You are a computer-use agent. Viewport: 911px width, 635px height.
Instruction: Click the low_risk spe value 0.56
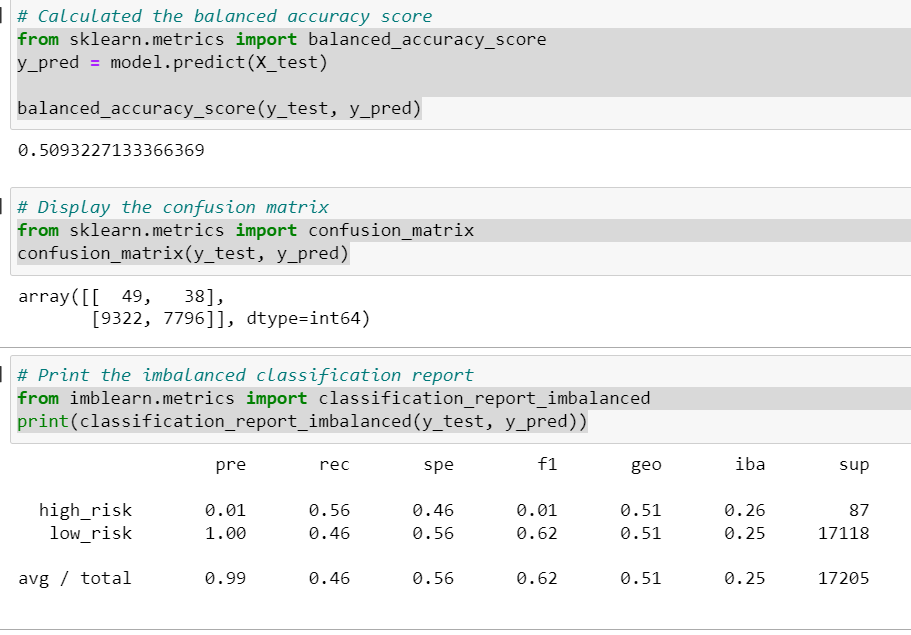[433, 533]
